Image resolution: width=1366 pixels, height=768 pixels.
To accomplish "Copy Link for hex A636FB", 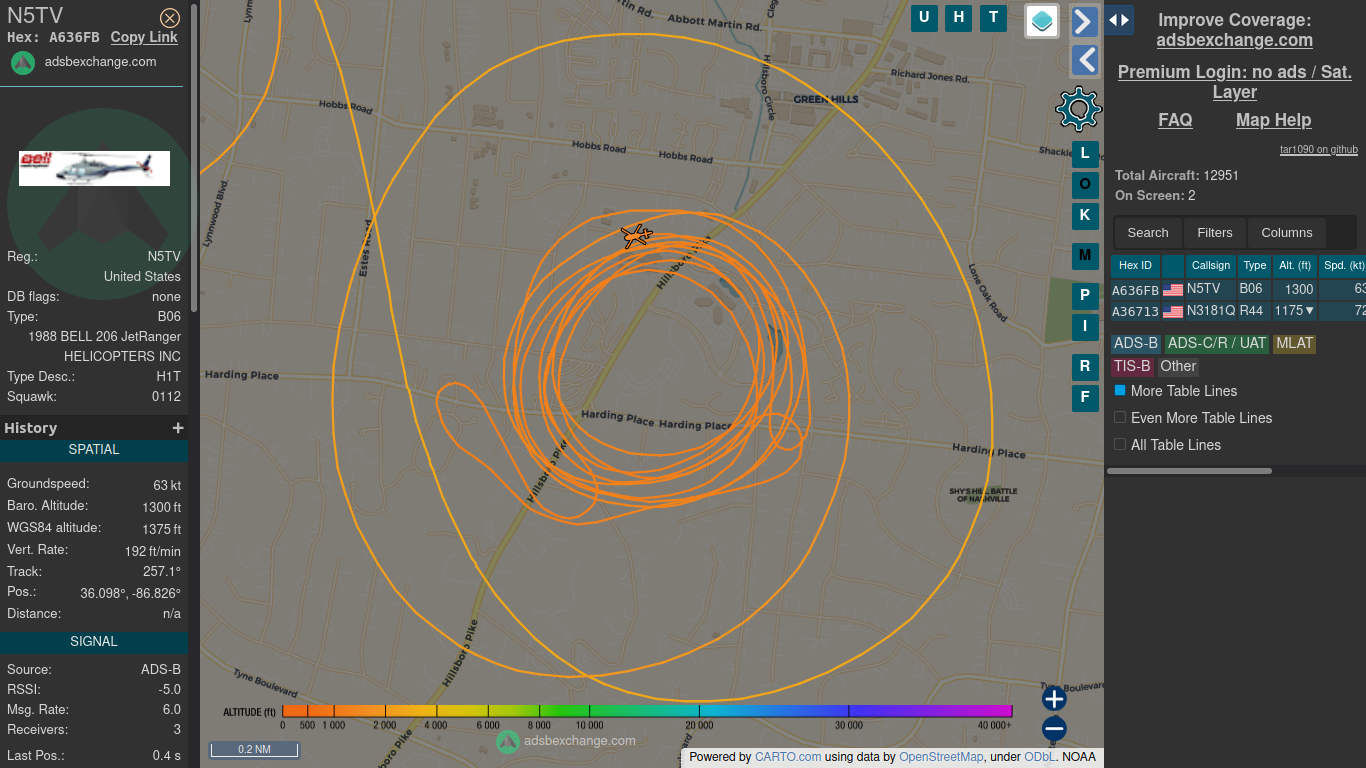I will 144,37.
